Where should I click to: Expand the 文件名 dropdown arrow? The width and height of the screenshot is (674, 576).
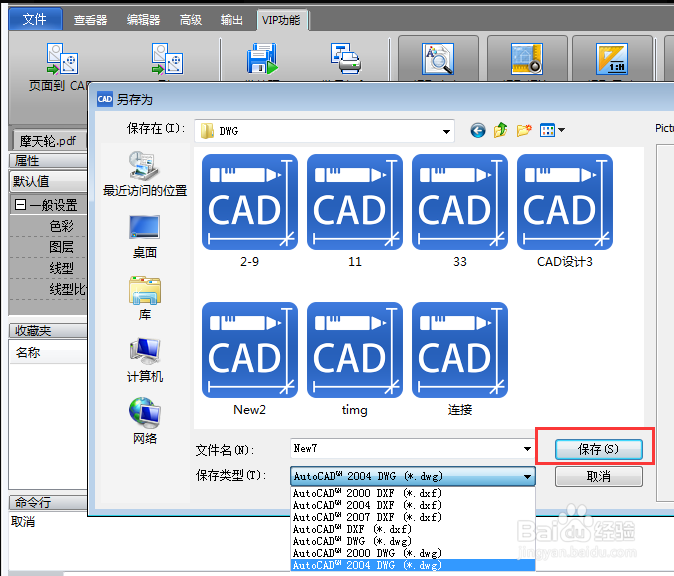coord(527,449)
